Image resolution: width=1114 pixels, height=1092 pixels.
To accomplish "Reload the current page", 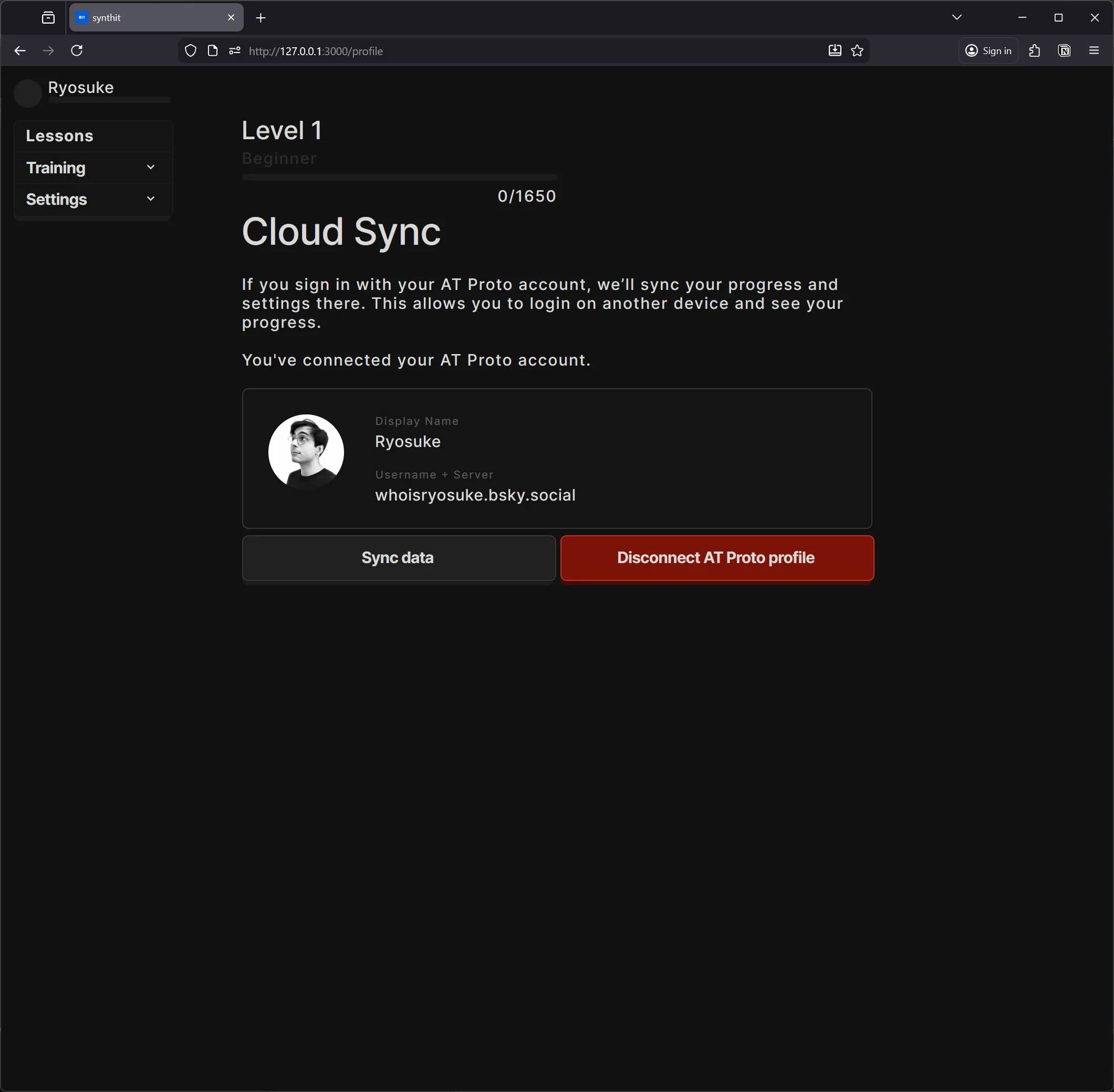I will [x=76, y=50].
